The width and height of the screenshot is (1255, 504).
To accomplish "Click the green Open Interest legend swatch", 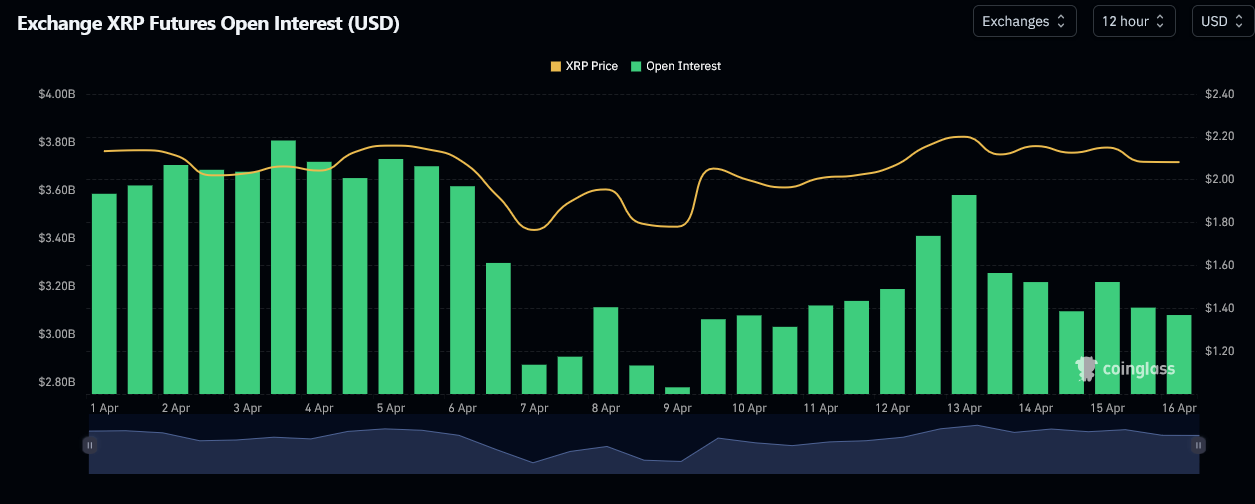I will coord(636,66).
